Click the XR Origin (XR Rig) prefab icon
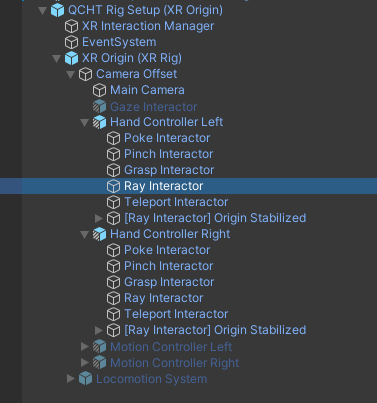 (x=71, y=58)
